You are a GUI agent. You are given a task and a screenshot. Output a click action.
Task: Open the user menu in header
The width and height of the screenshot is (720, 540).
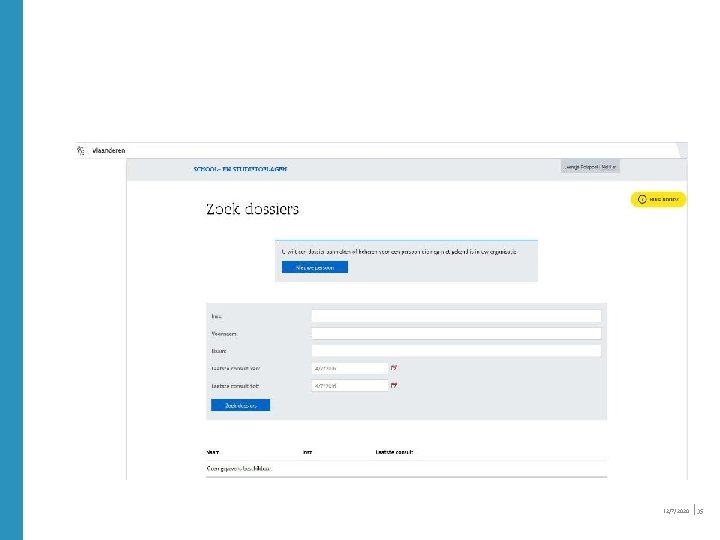pyautogui.click(x=590, y=167)
